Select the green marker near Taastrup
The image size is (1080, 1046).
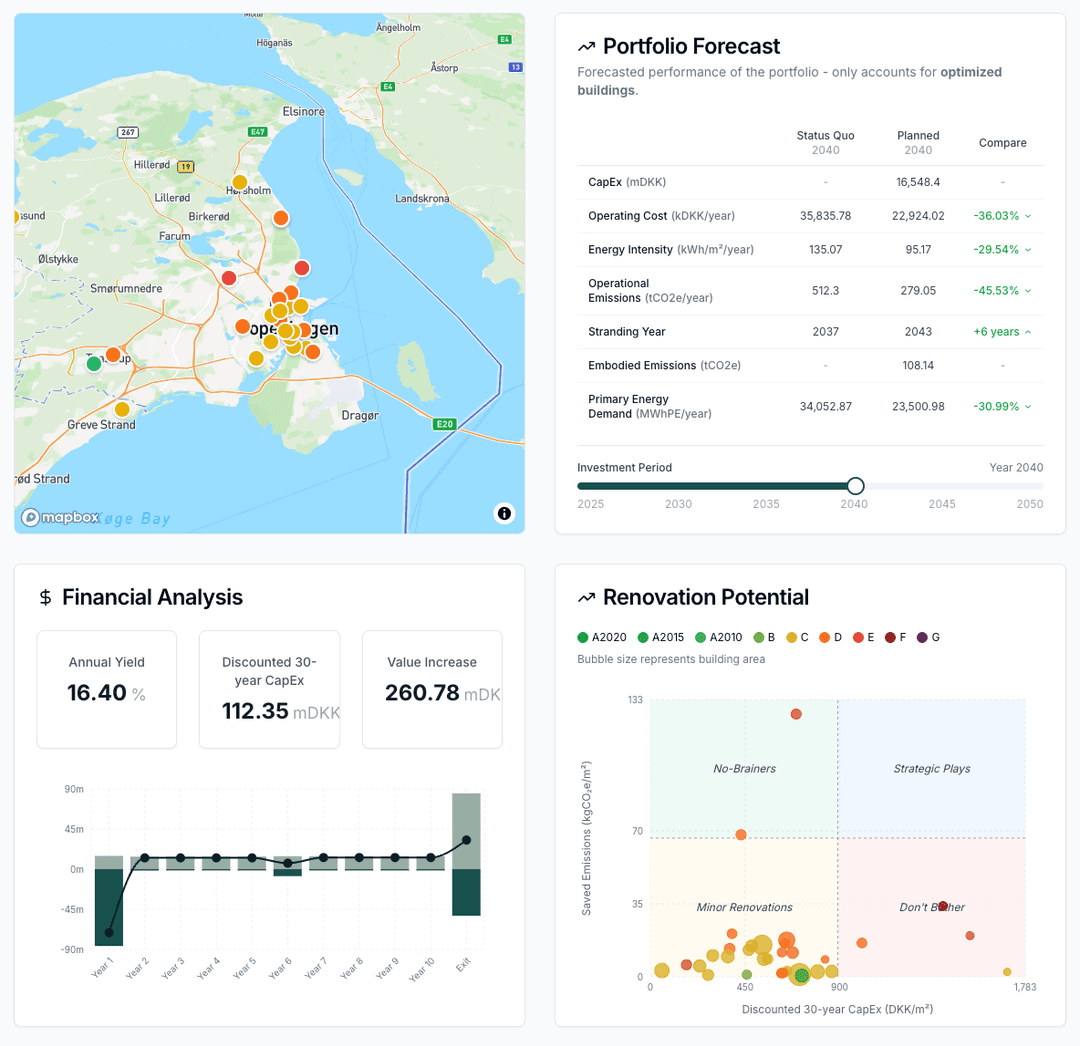[x=95, y=363]
